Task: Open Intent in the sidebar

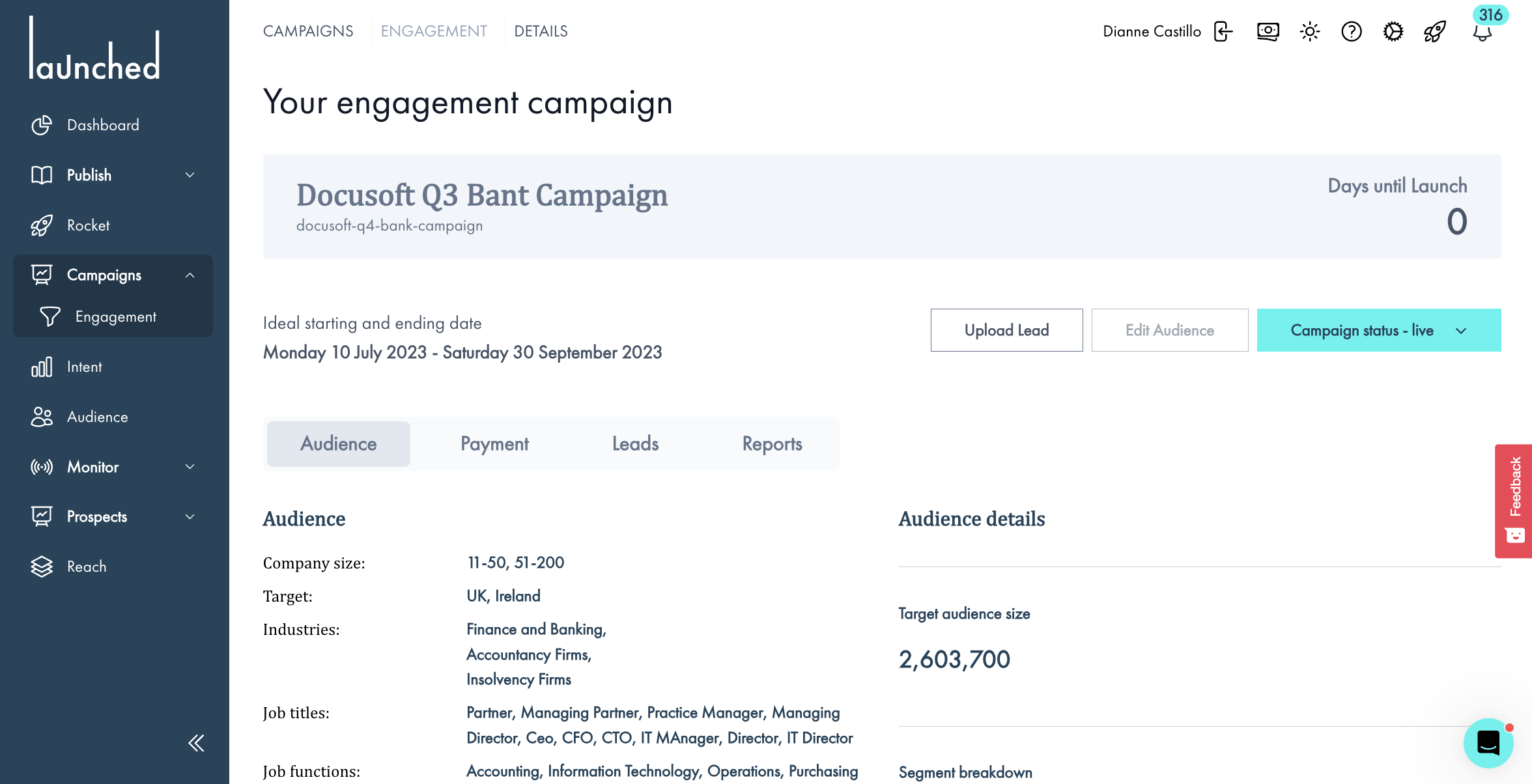Action: coord(85,367)
